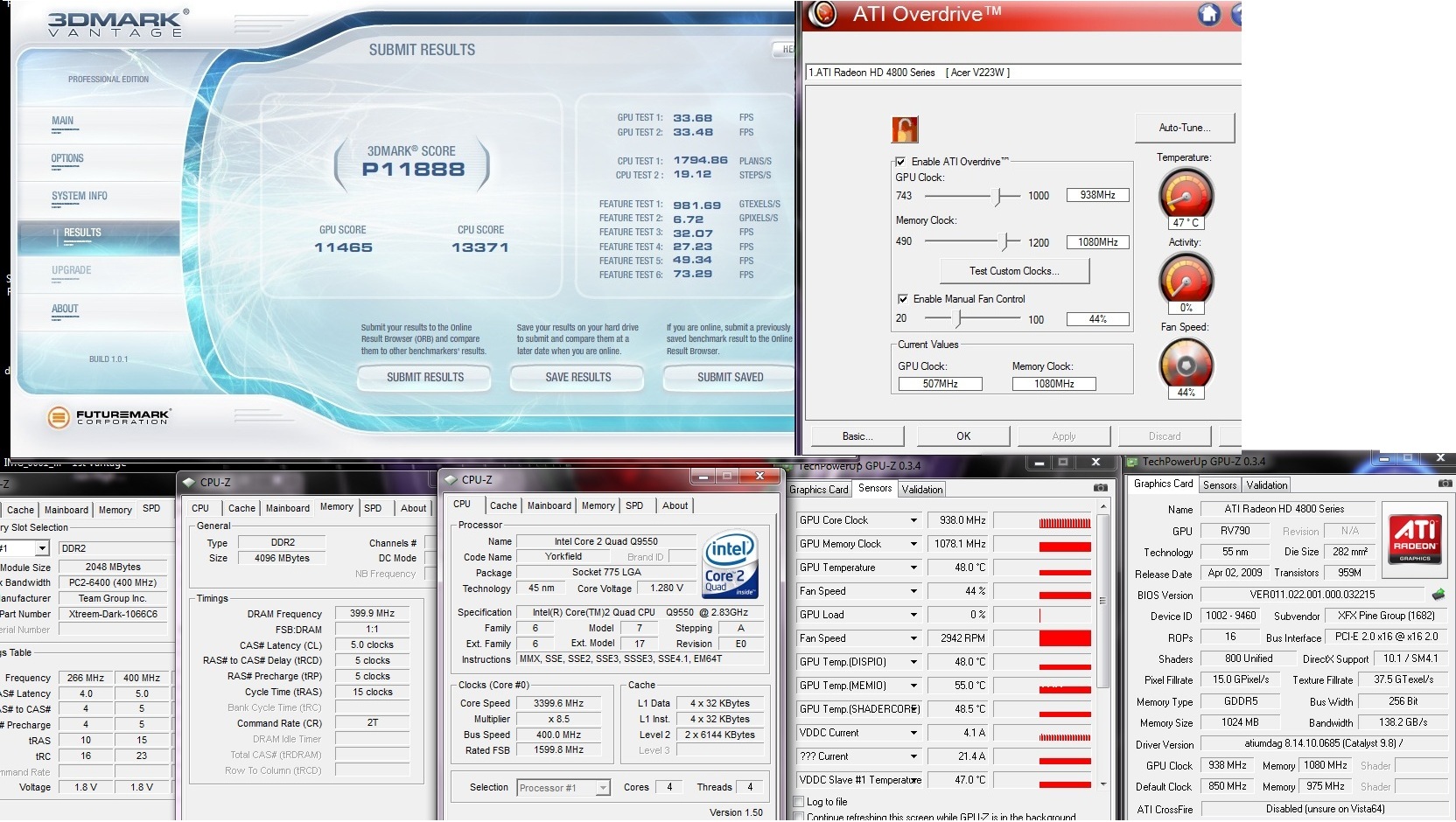Toggle Enable Manual Fan Control checkbox
1456x822 pixels.
pyautogui.click(x=902, y=299)
